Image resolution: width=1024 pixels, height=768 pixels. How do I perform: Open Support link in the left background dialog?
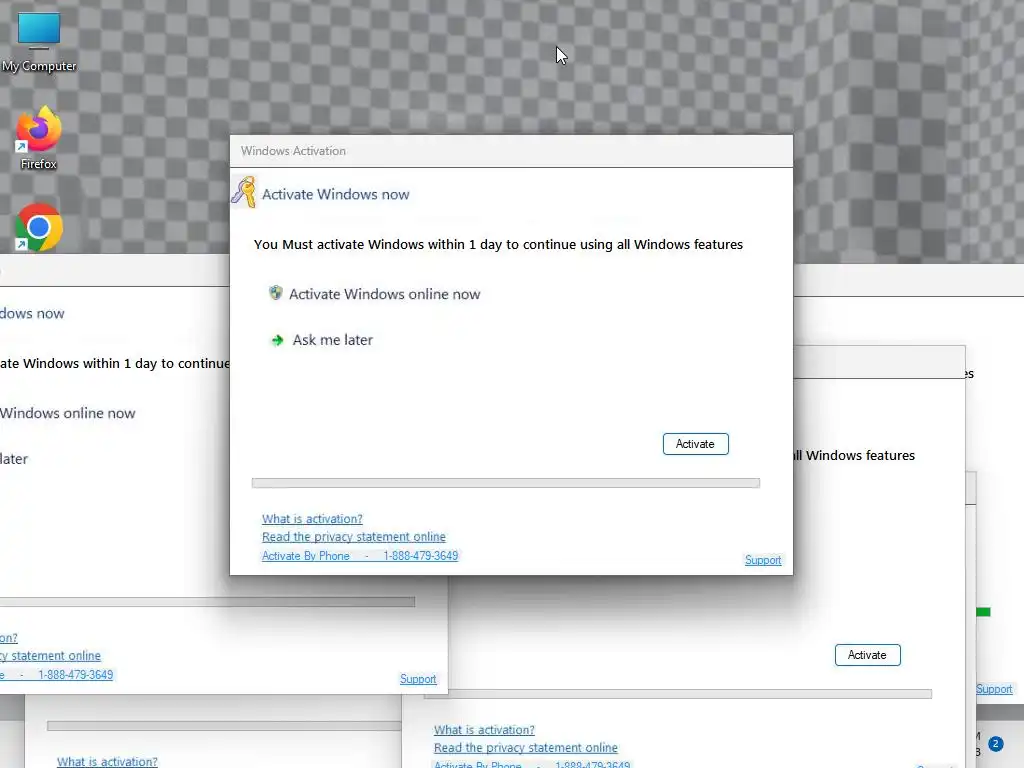pyautogui.click(x=418, y=679)
